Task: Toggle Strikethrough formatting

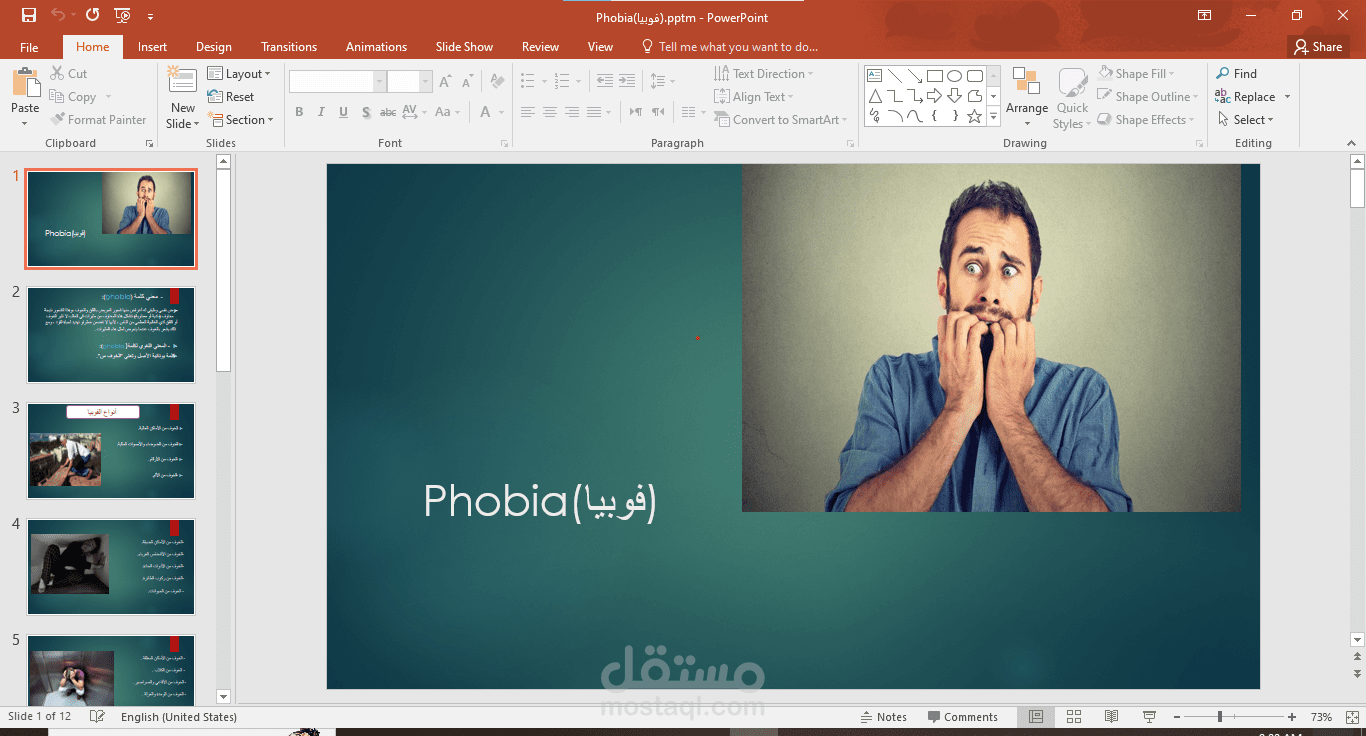Action: coord(387,112)
